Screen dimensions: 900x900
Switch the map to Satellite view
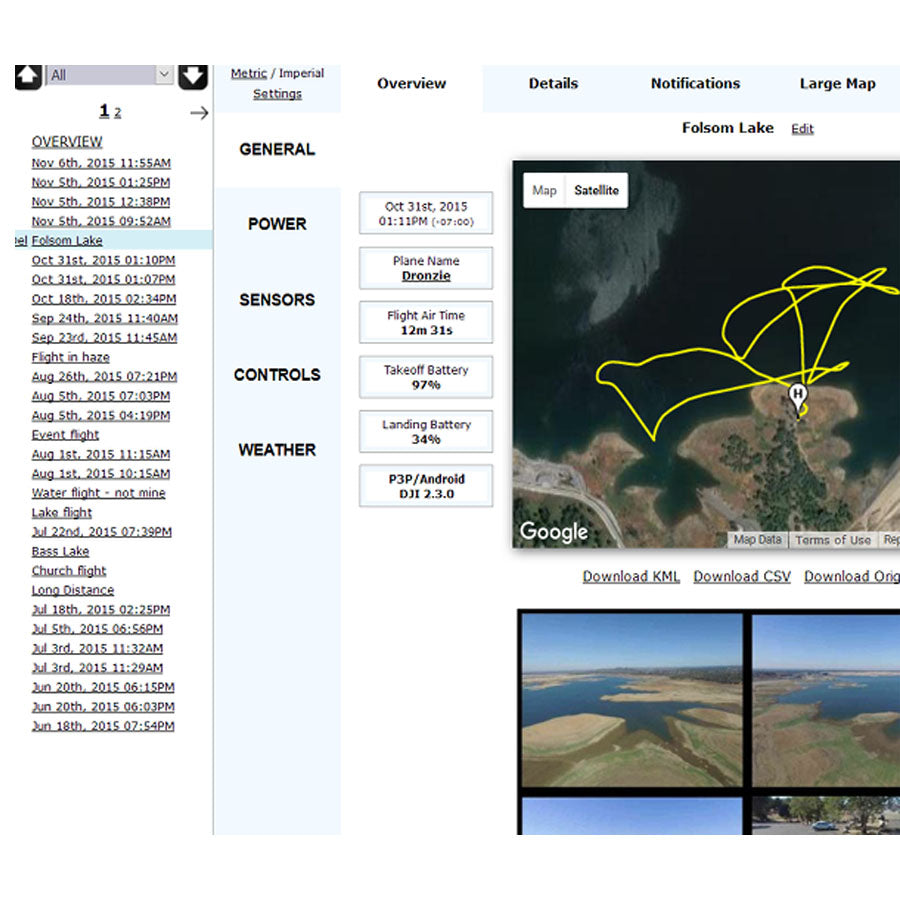tap(597, 190)
